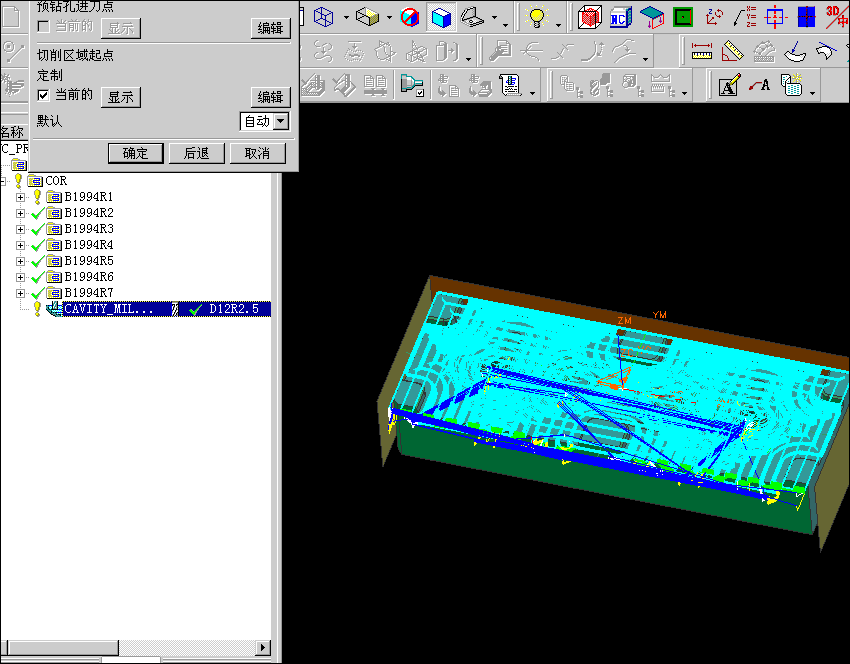Select the CAVITY_MIL operation in the tree
Image resolution: width=850 pixels, height=664 pixels.
[110, 309]
